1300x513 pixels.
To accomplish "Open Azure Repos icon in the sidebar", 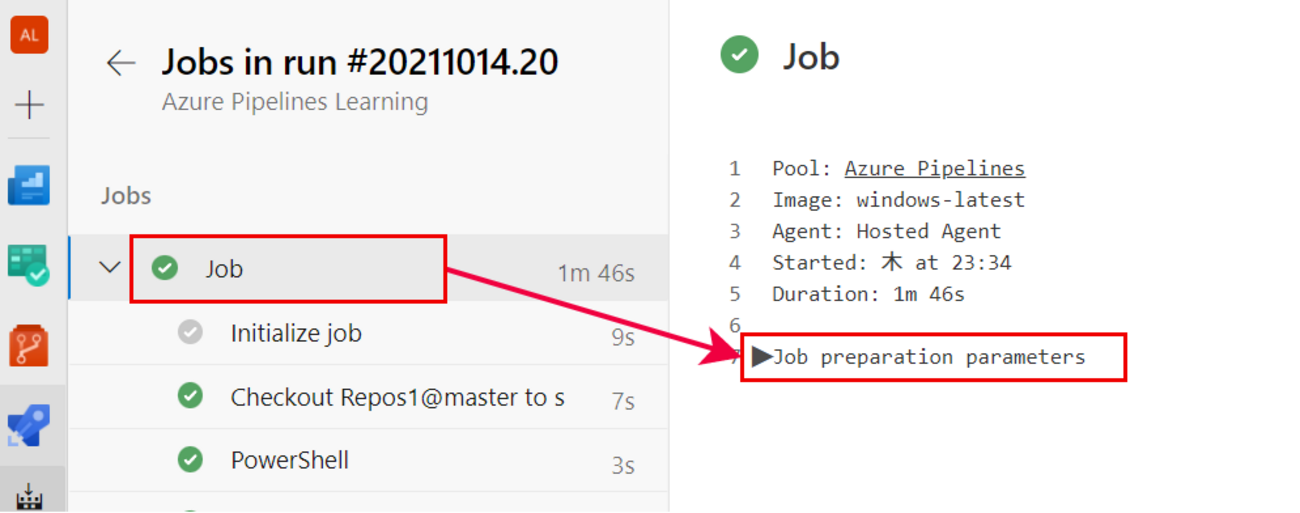I will coord(29,345).
